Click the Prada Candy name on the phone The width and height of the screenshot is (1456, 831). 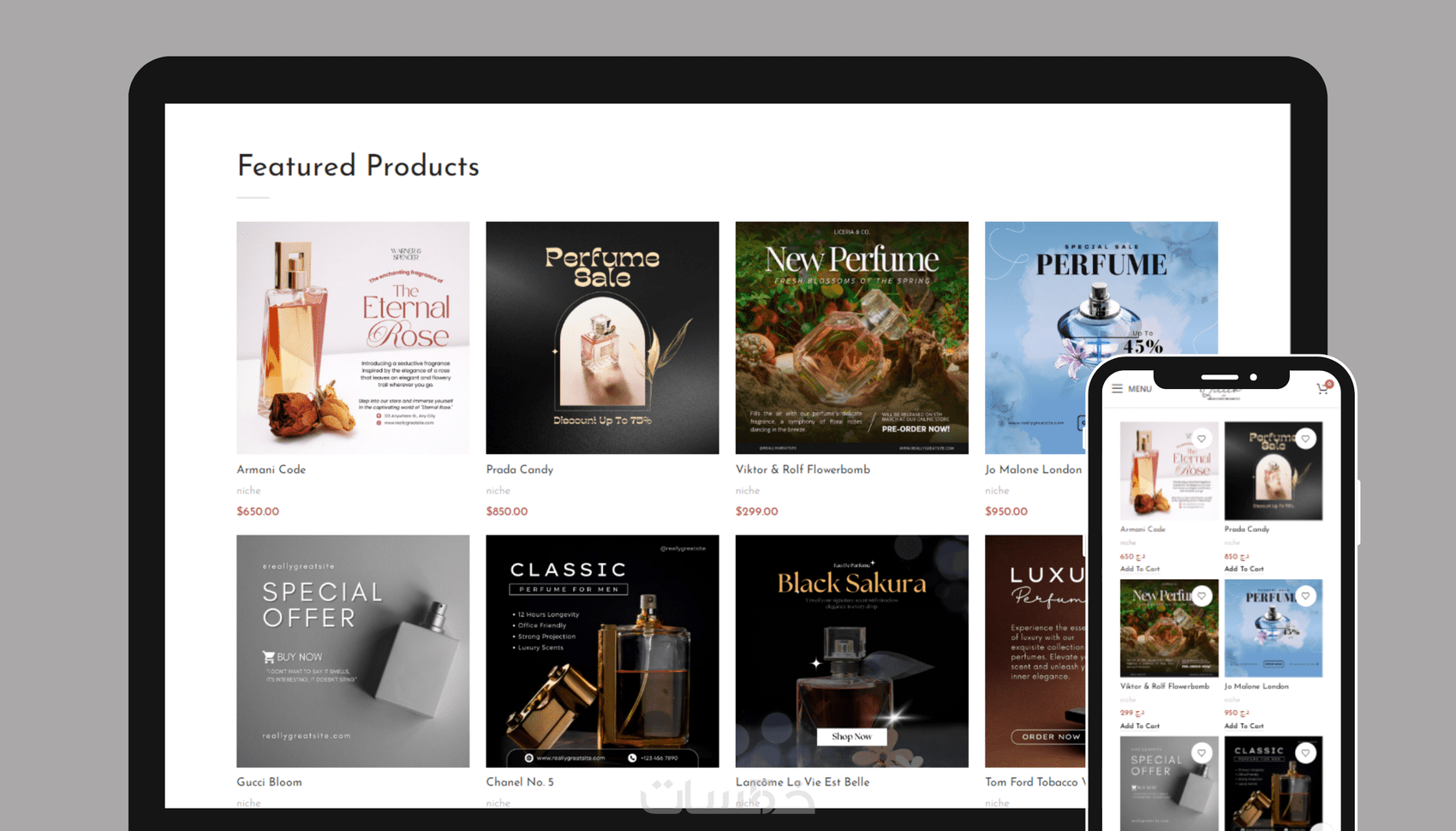(x=1247, y=529)
